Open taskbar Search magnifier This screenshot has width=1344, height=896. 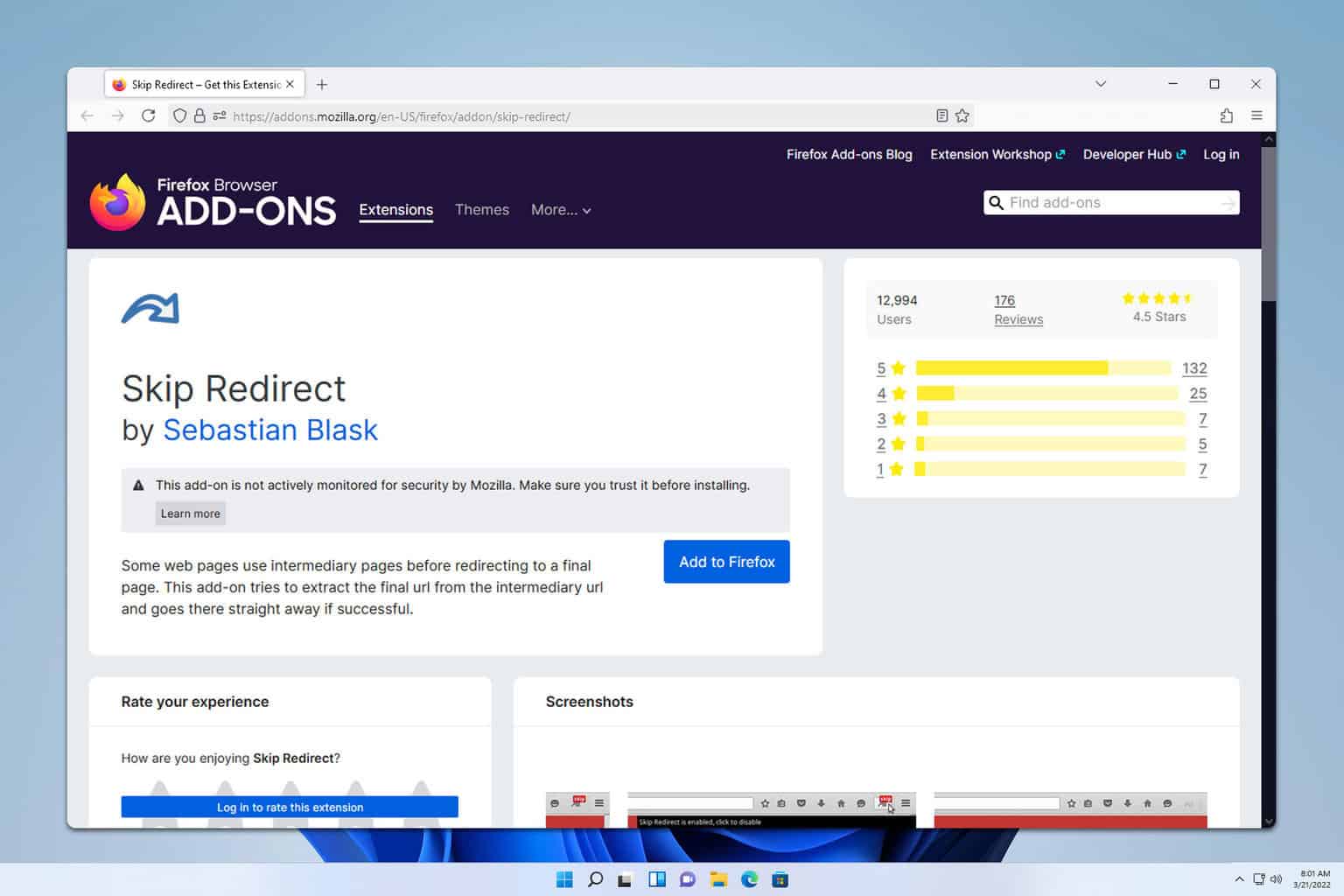595,879
